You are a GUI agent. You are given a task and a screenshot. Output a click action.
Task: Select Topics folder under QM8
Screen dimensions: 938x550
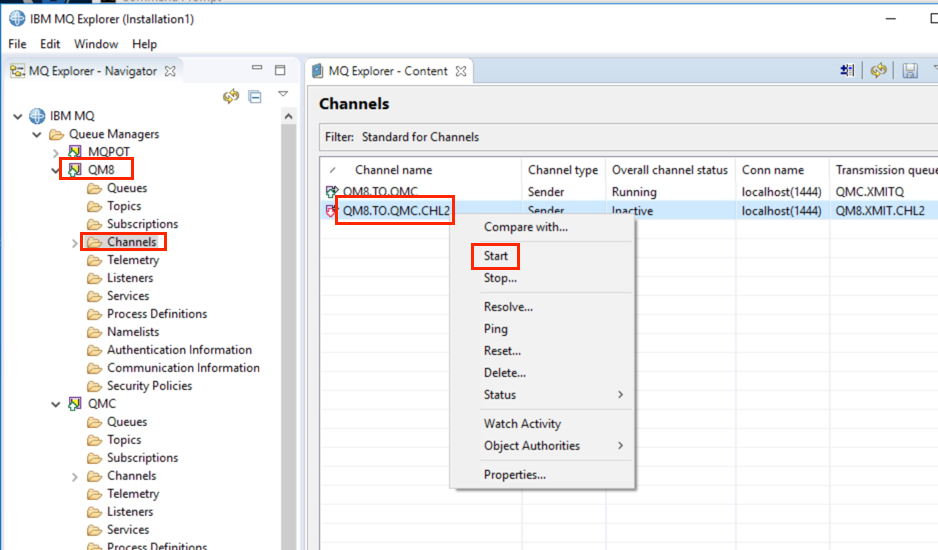[124, 206]
